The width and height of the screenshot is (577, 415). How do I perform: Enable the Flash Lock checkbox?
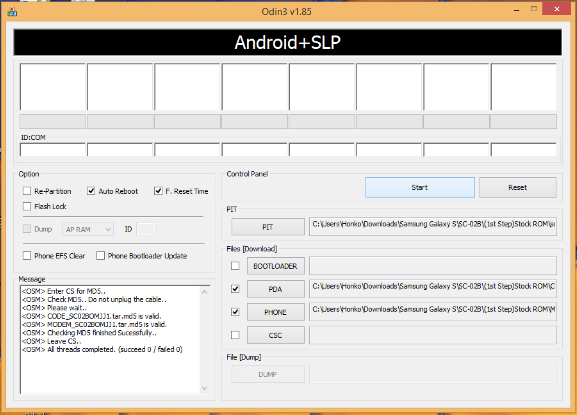click(27, 206)
